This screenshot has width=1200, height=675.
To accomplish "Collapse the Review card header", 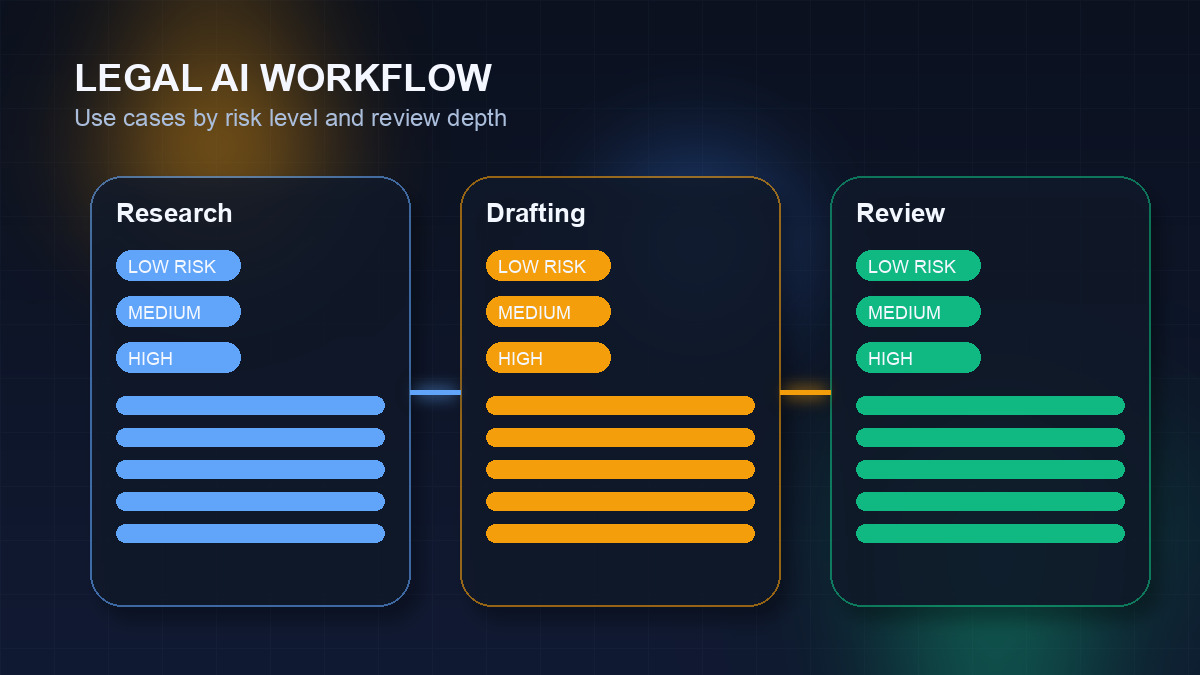I will (900, 213).
